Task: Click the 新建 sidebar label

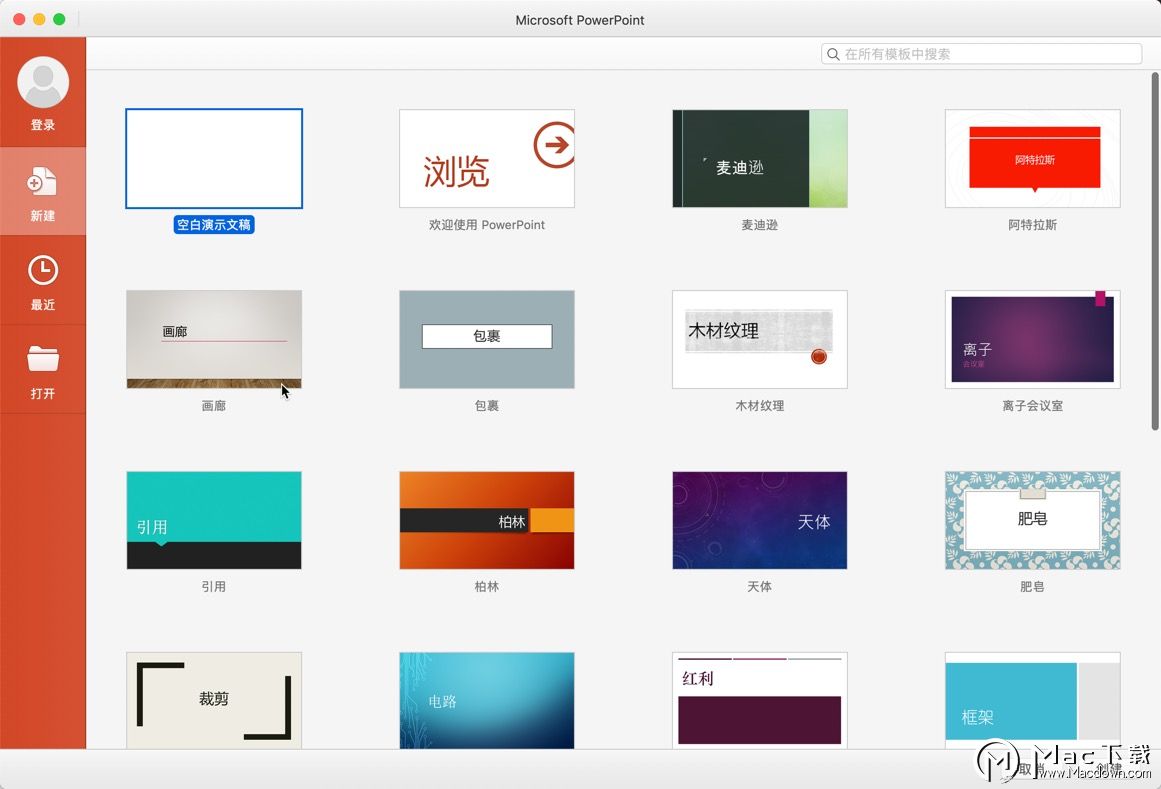Action: pos(43,216)
